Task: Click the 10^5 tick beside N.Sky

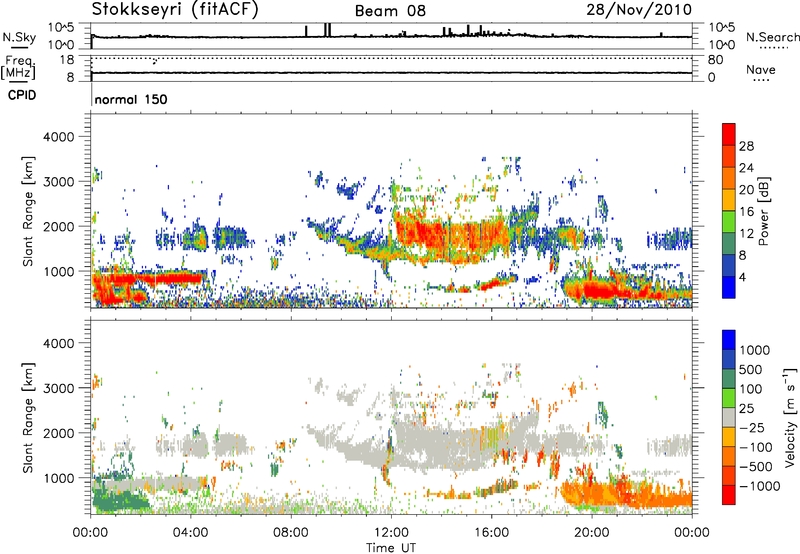Action: 61,28
